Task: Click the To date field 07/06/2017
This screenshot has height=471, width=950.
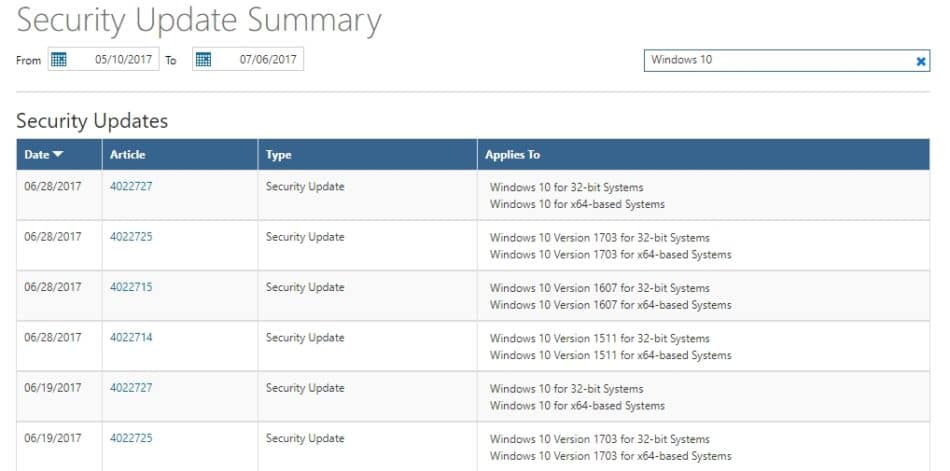Action: pyautogui.click(x=248, y=59)
